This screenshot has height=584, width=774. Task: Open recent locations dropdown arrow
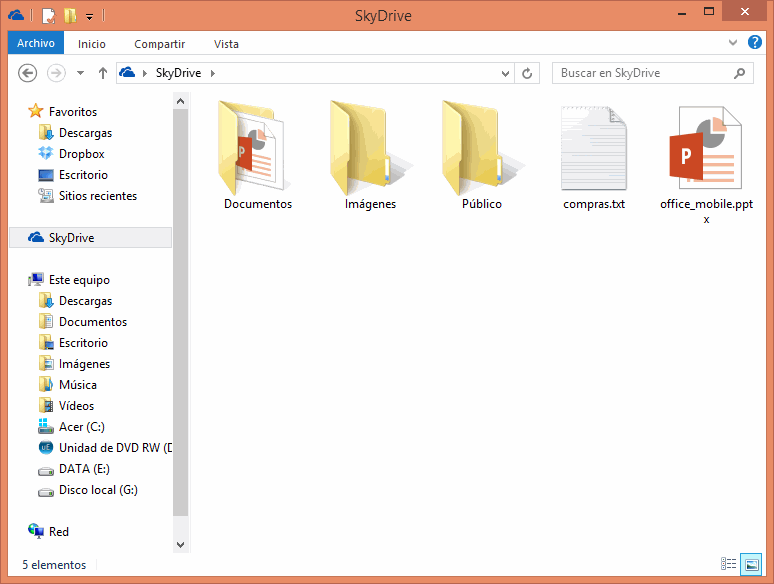(81, 73)
